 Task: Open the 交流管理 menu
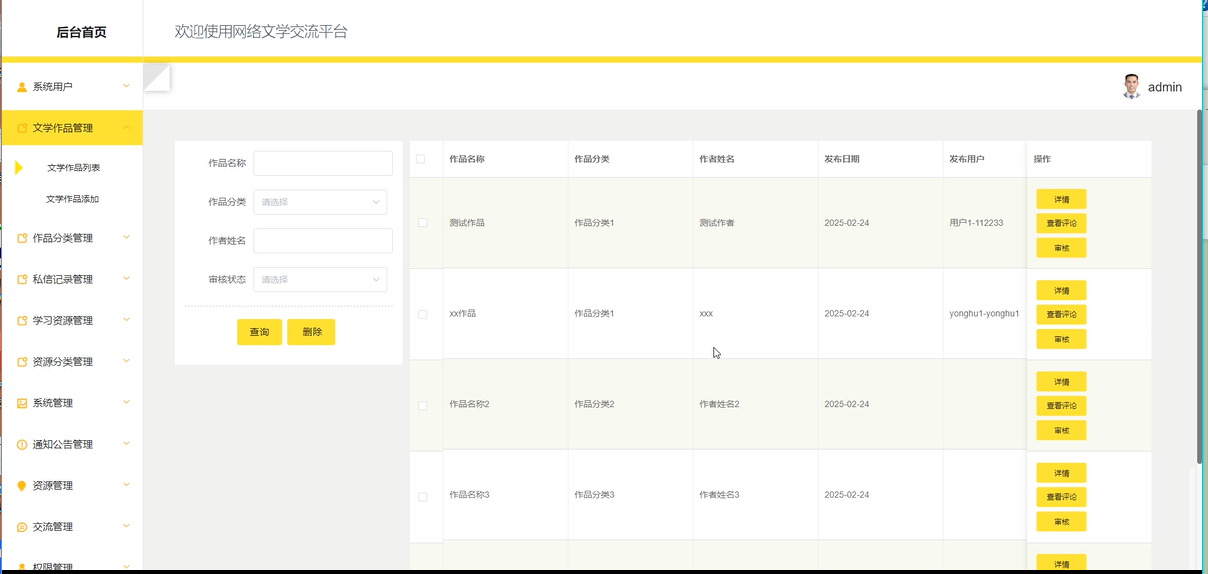point(71,527)
